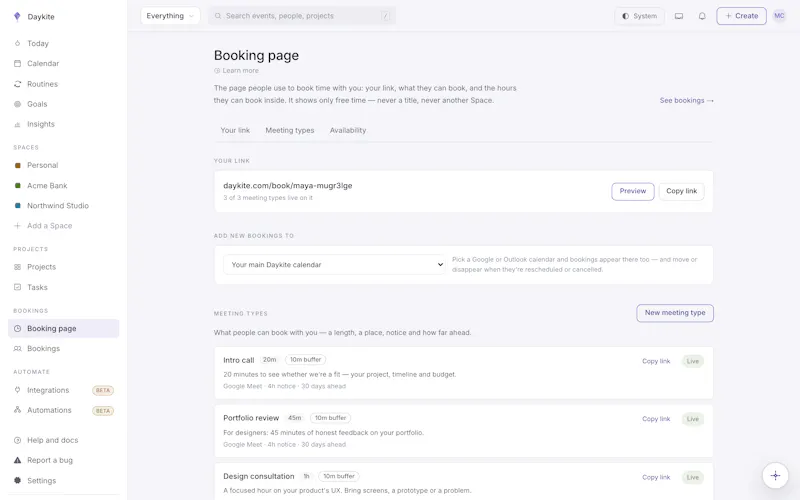800x500 pixels.
Task: Open Help and docs via its icon
Action: 17,440
